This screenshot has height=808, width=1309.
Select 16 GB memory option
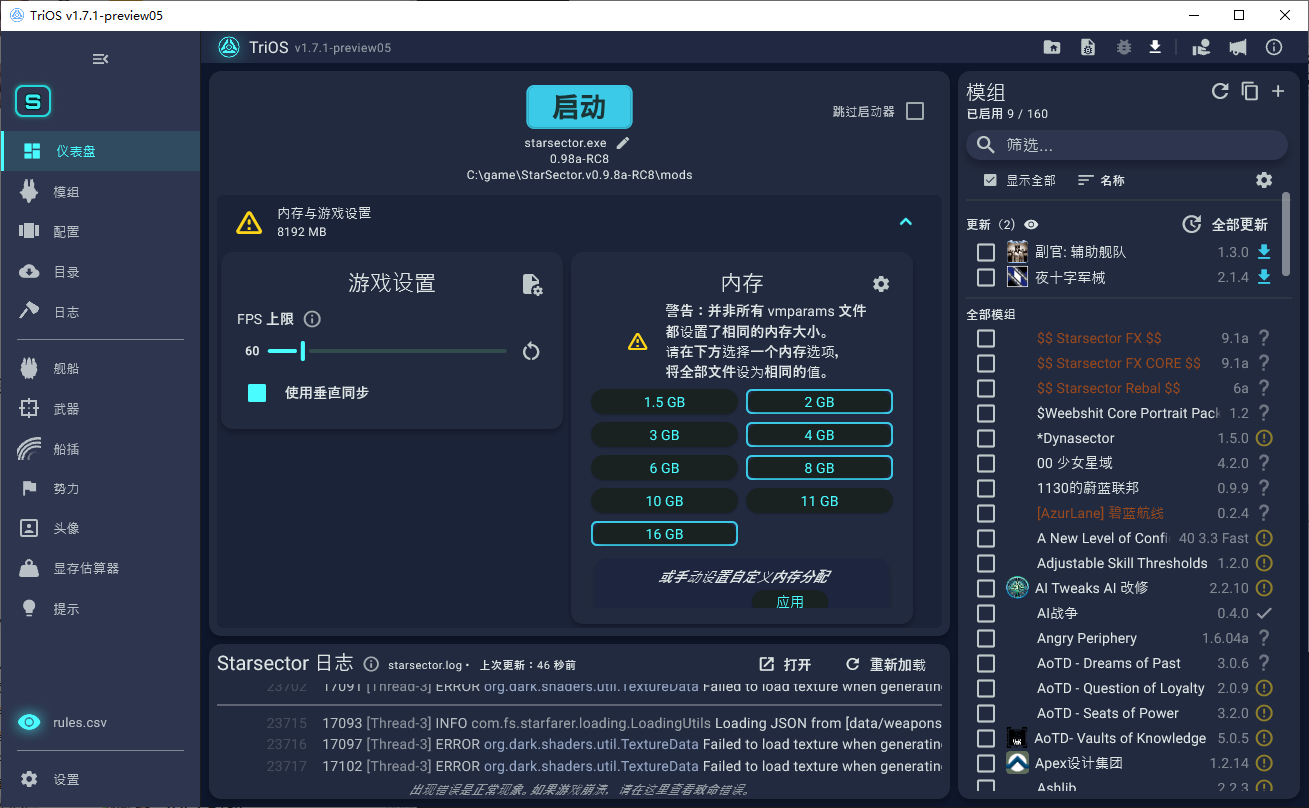point(664,534)
